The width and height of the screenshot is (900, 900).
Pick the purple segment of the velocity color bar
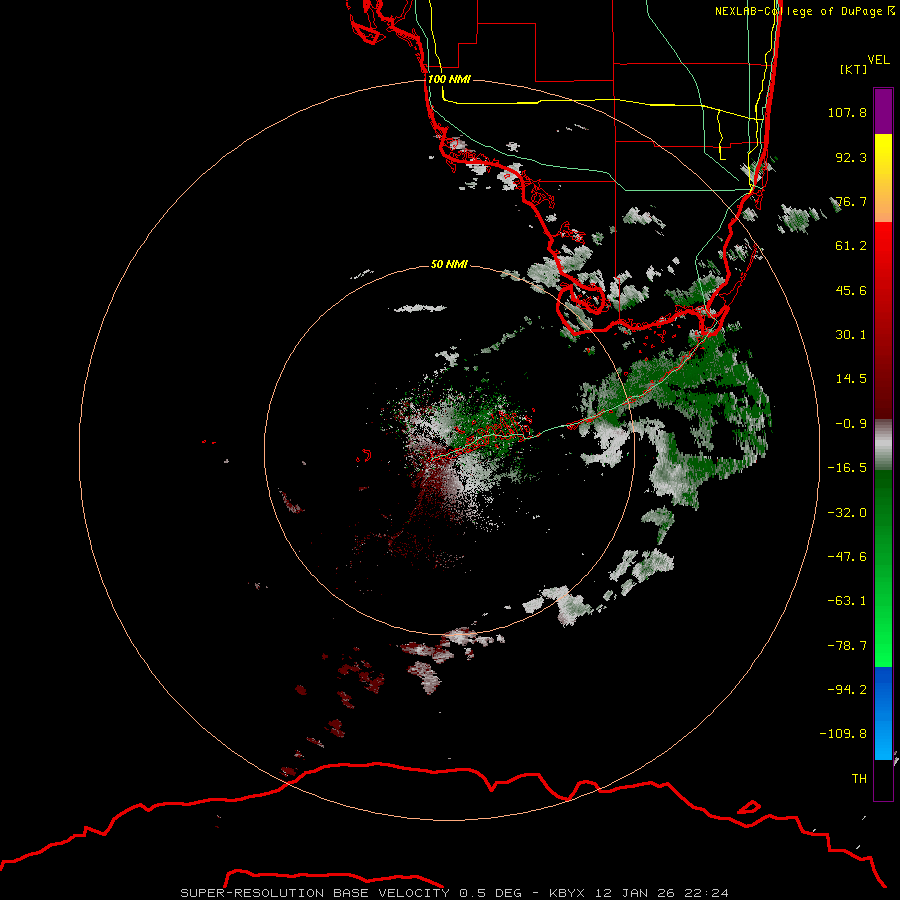tap(883, 112)
